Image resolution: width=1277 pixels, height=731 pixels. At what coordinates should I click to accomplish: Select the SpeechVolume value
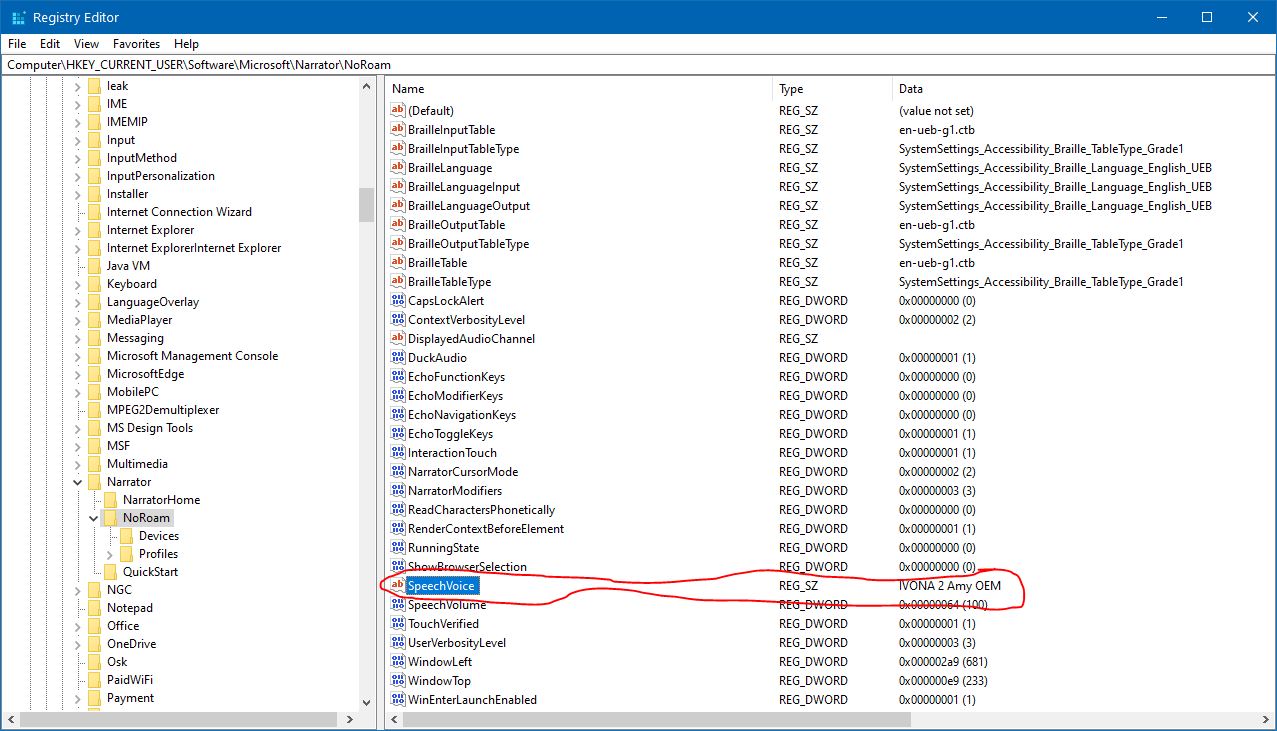[447, 605]
